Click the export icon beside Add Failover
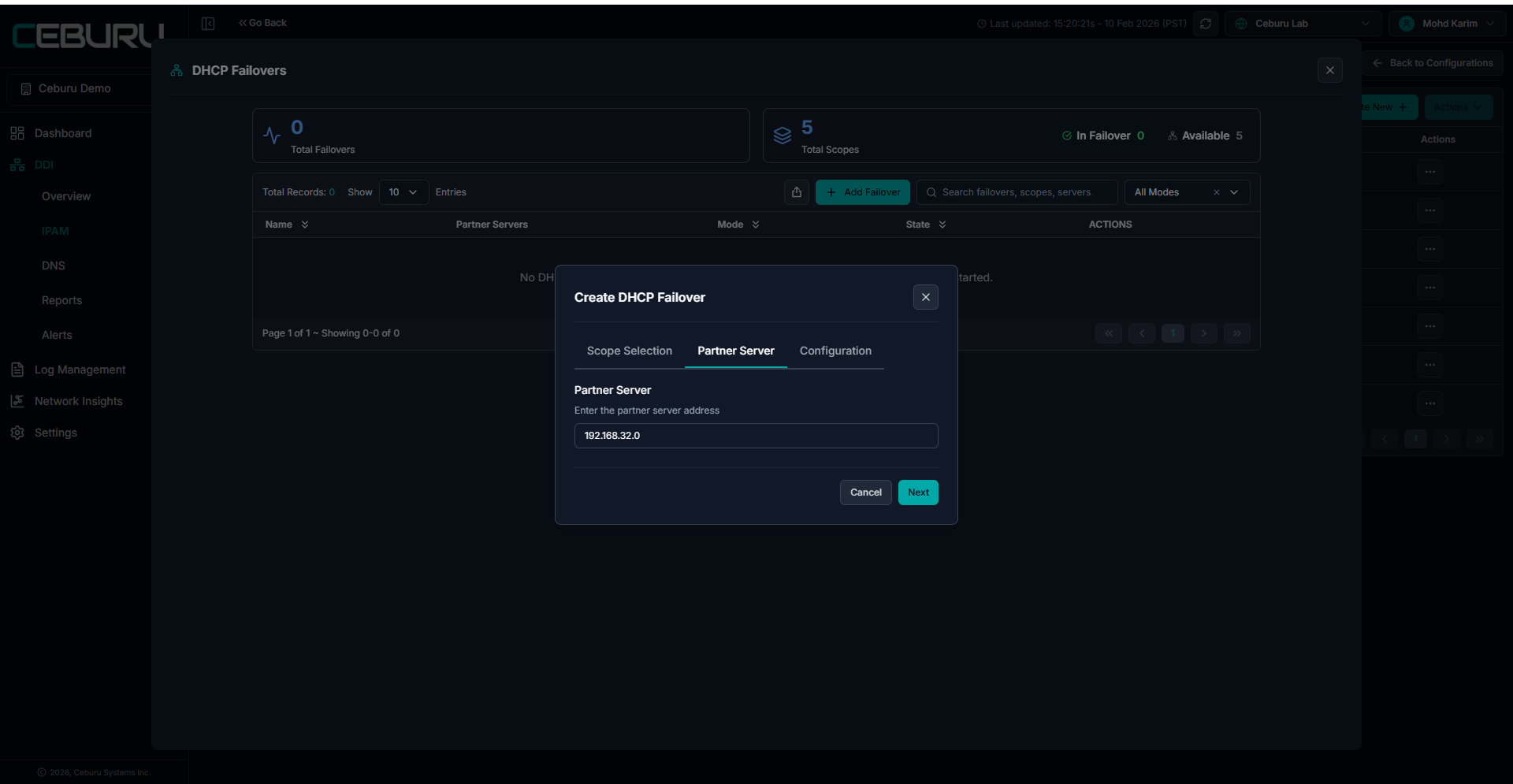The height and width of the screenshot is (784, 1513). click(x=797, y=192)
